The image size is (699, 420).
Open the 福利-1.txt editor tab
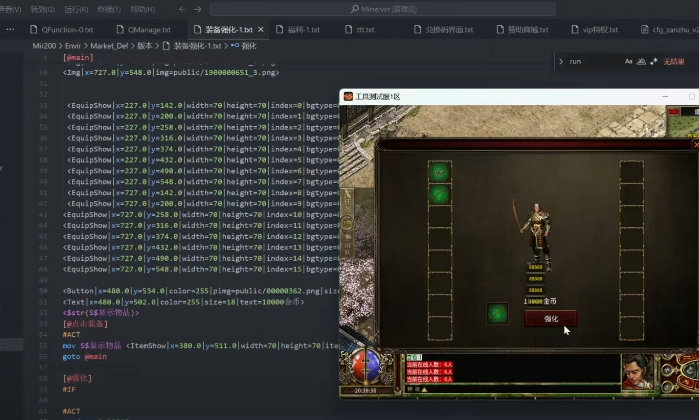pos(298,30)
